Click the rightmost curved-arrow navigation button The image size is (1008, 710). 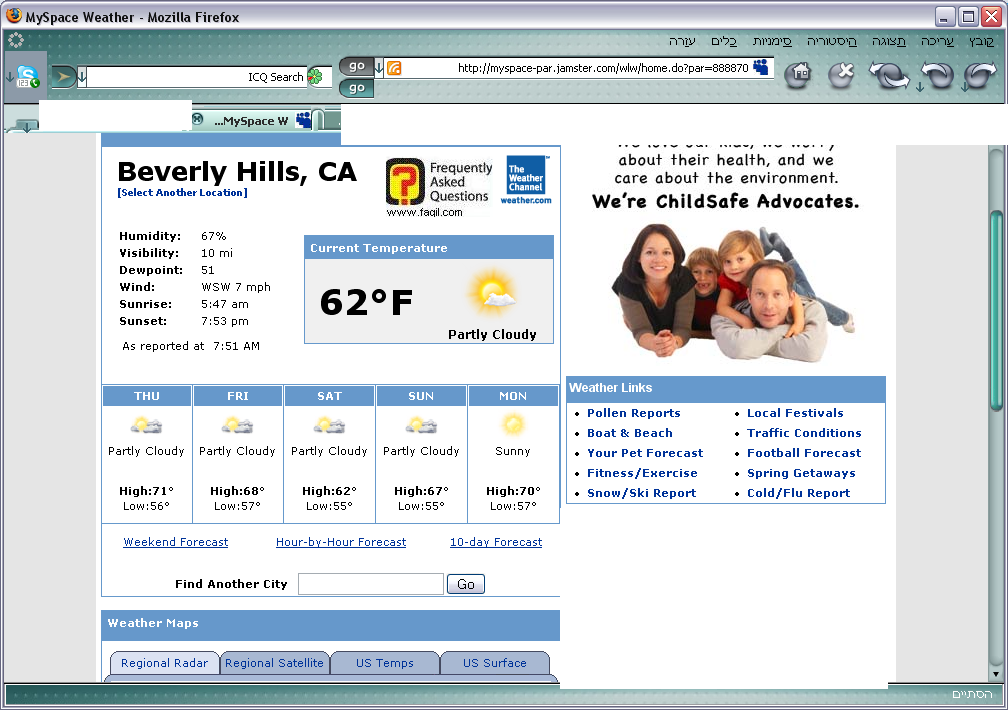click(x=980, y=76)
